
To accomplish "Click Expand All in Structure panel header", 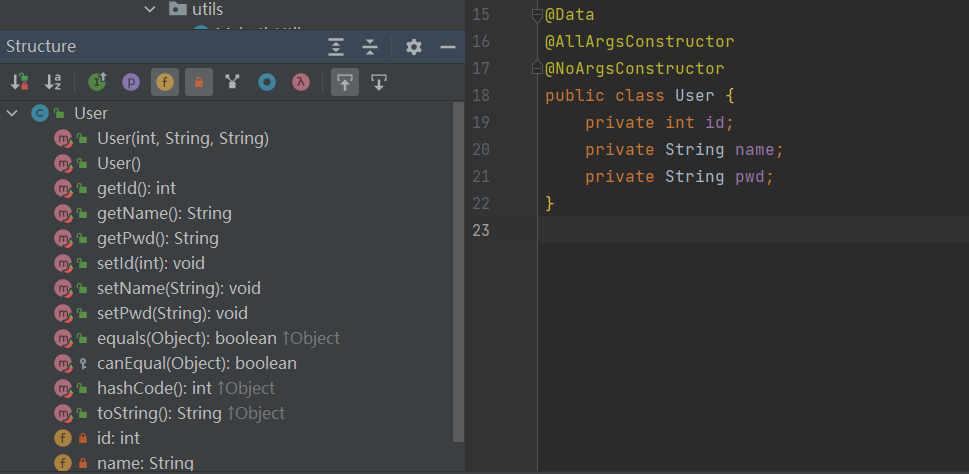I will click(x=336, y=47).
